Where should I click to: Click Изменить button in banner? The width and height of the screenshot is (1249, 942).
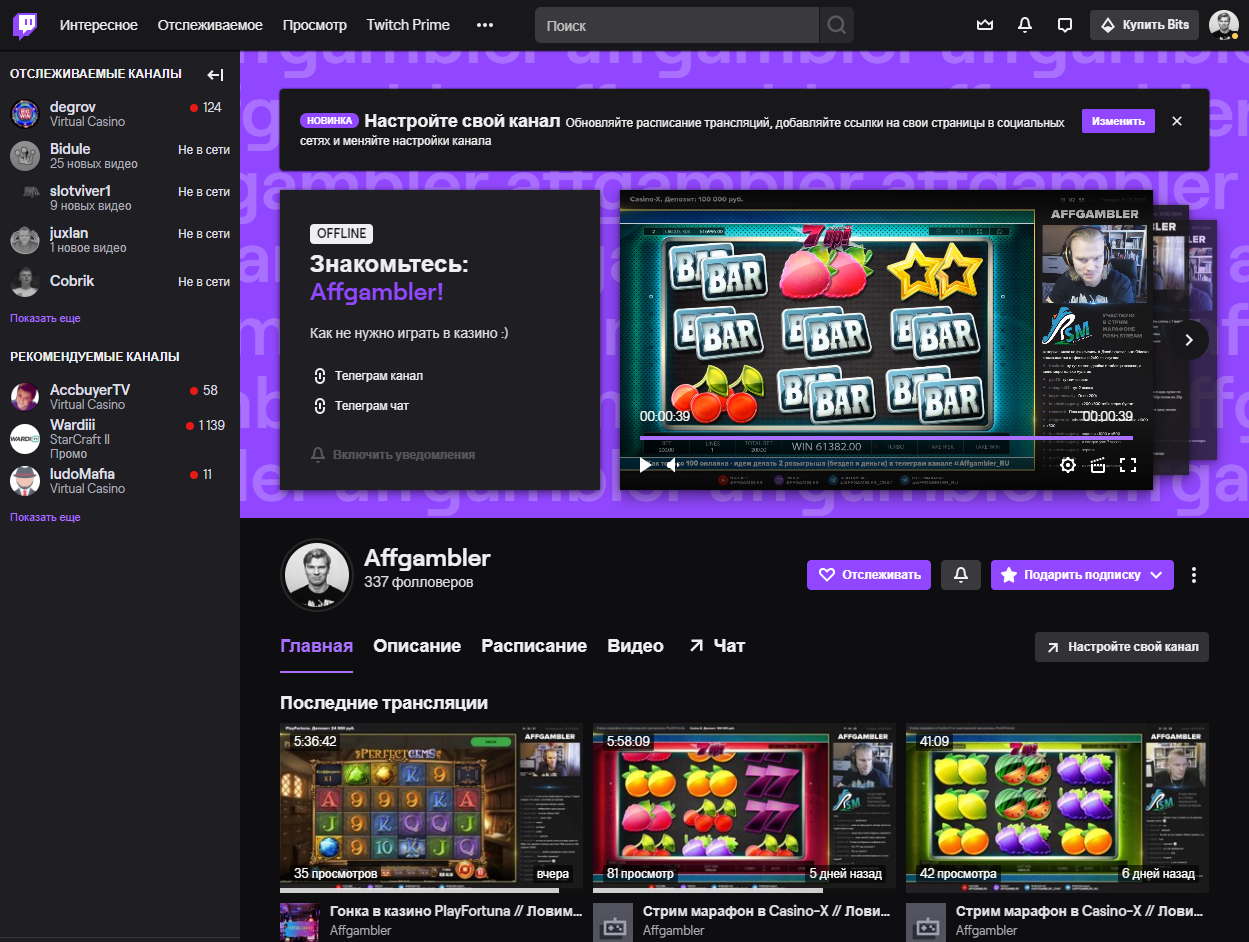1118,121
